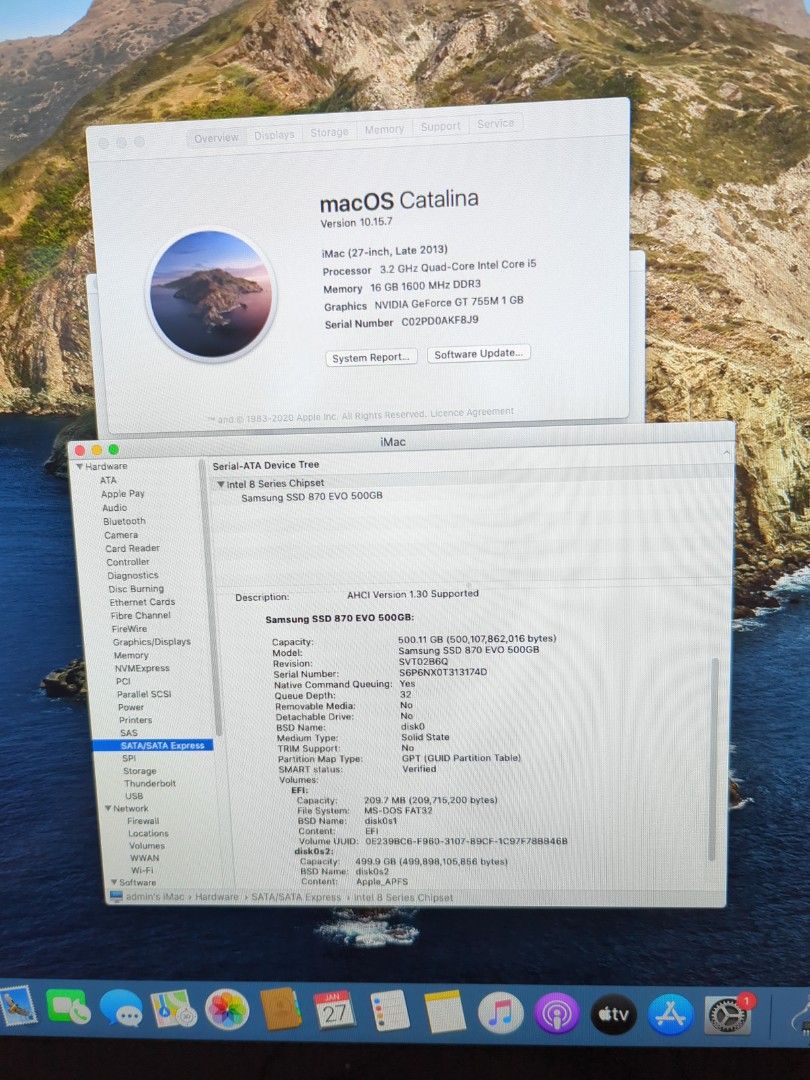Collapse the Software section in sidebar
This screenshot has height=1080, width=810.
pyautogui.click(x=114, y=882)
